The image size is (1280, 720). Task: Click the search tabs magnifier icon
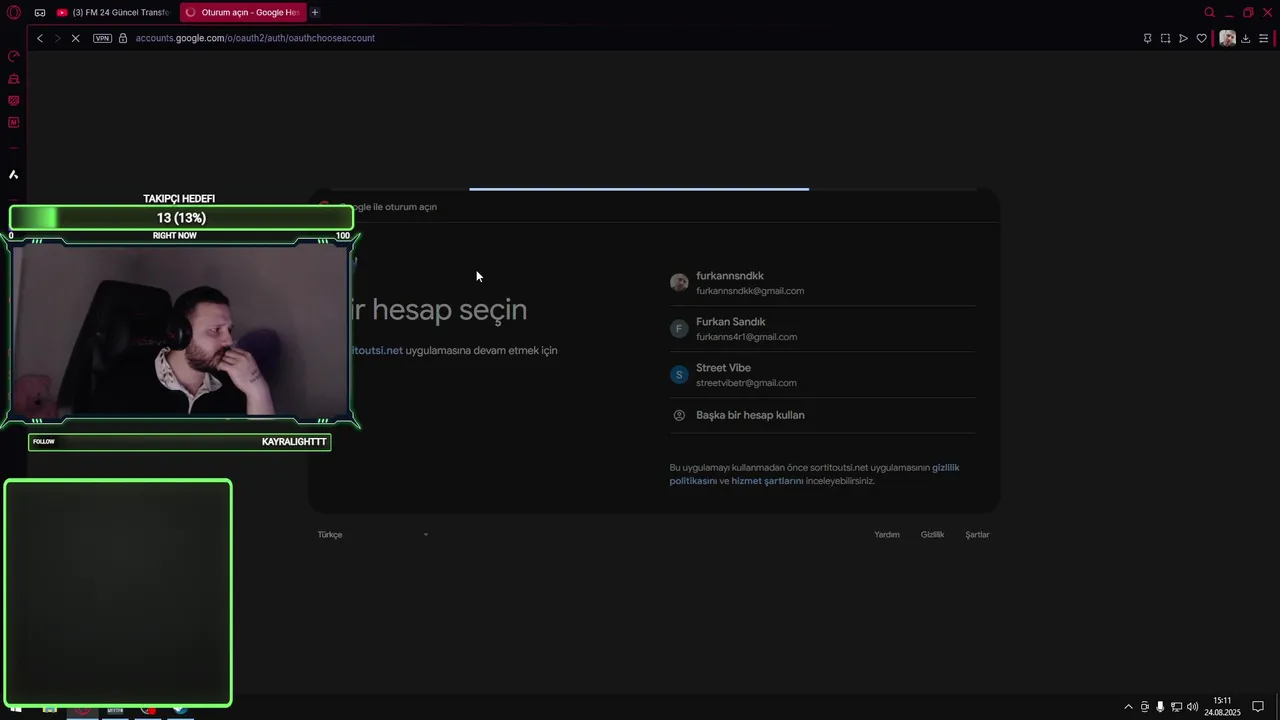tap(1209, 12)
